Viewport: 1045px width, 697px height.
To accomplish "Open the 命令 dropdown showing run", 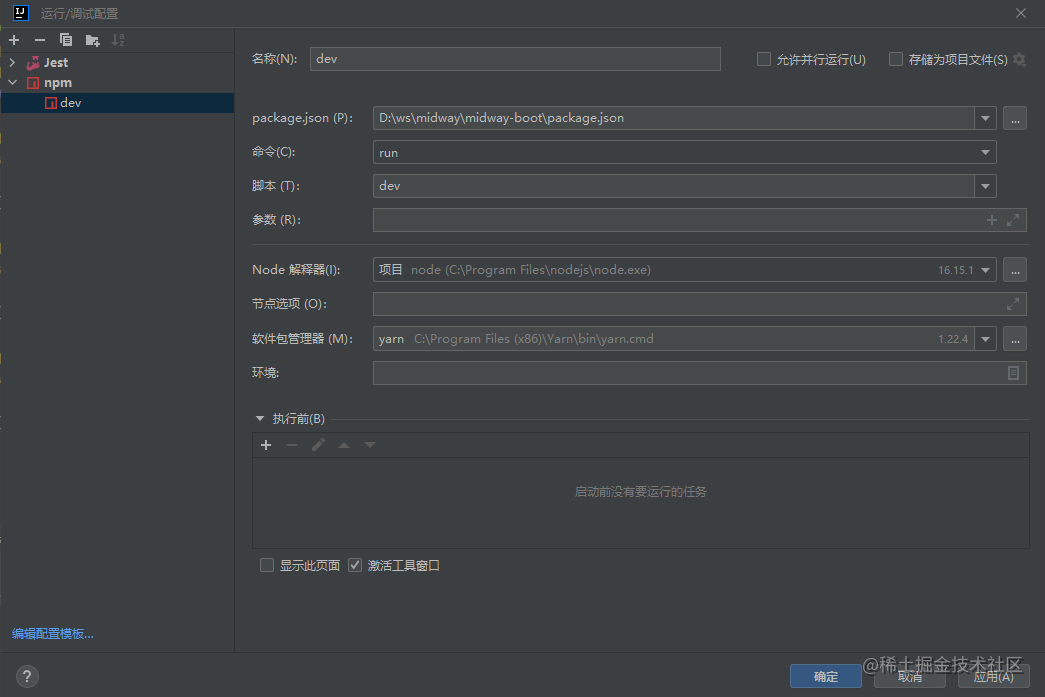I will pyautogui.click(x=985, y=152).
